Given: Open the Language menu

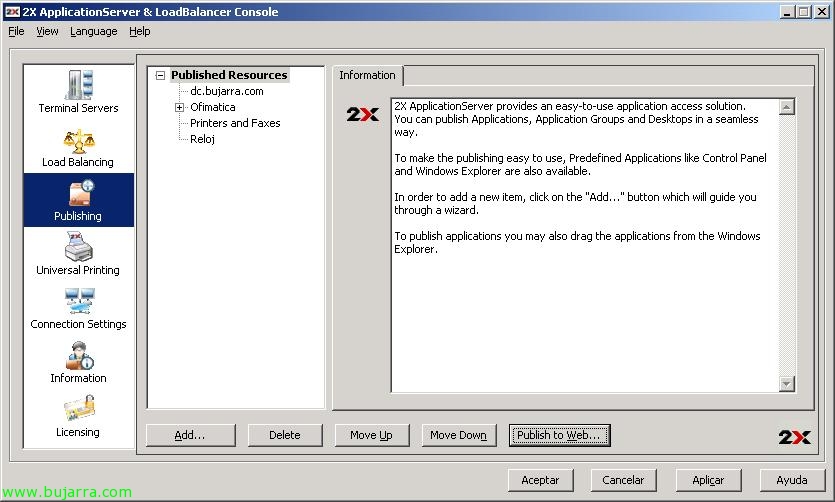Looking at the screenshot, I should pos(94,31).
